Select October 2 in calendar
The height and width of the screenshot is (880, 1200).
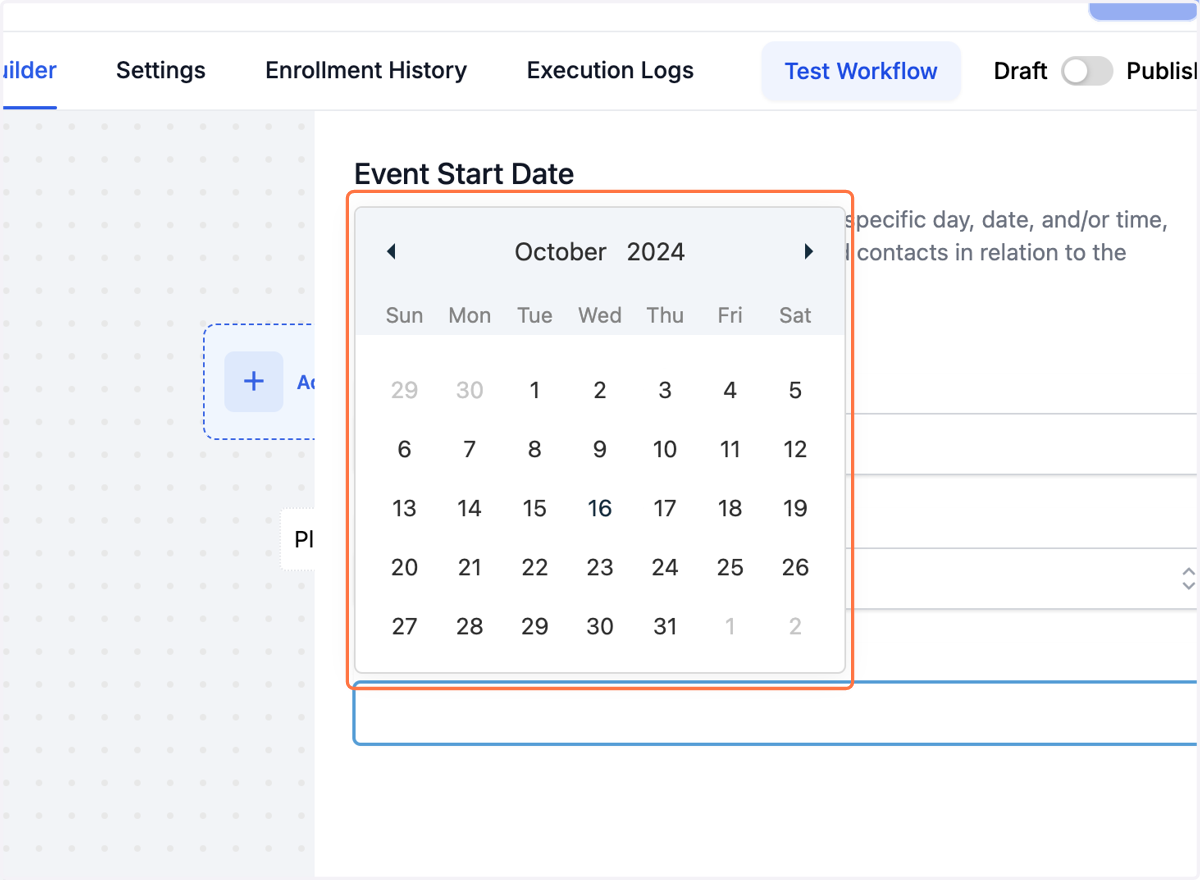click(x=600, y=390)
